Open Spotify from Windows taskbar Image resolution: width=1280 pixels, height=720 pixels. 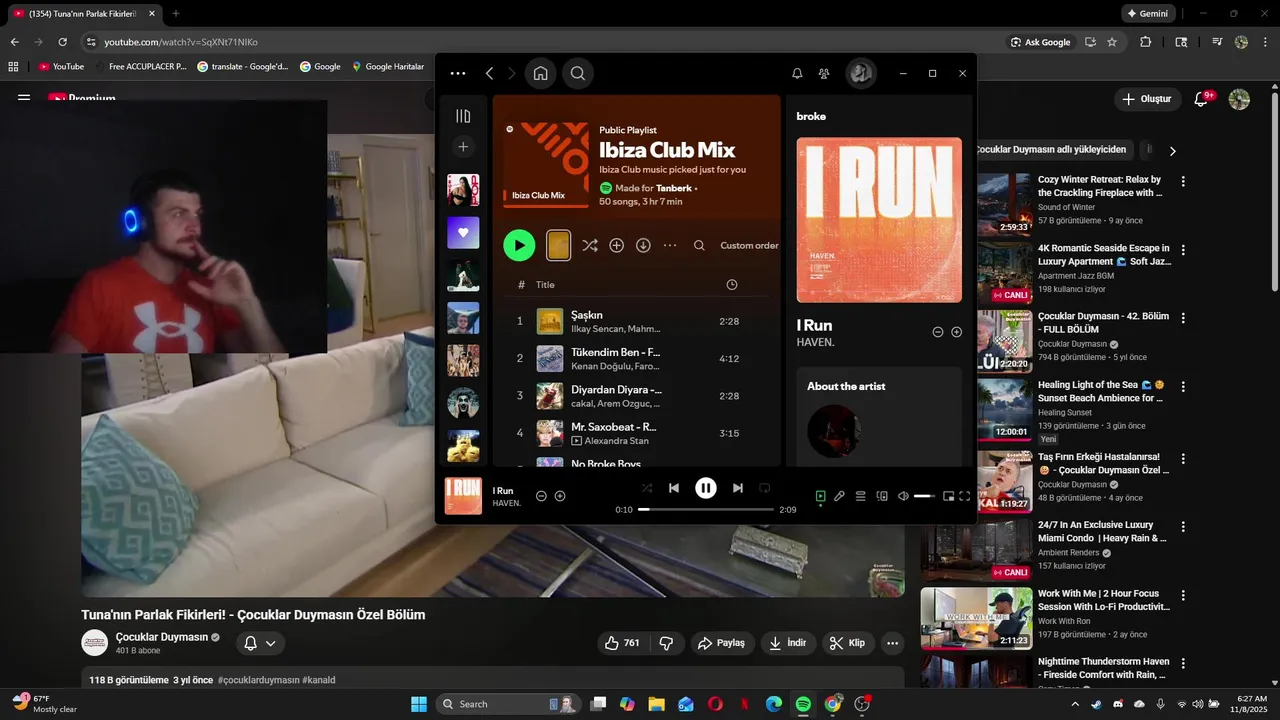(803, 704)
